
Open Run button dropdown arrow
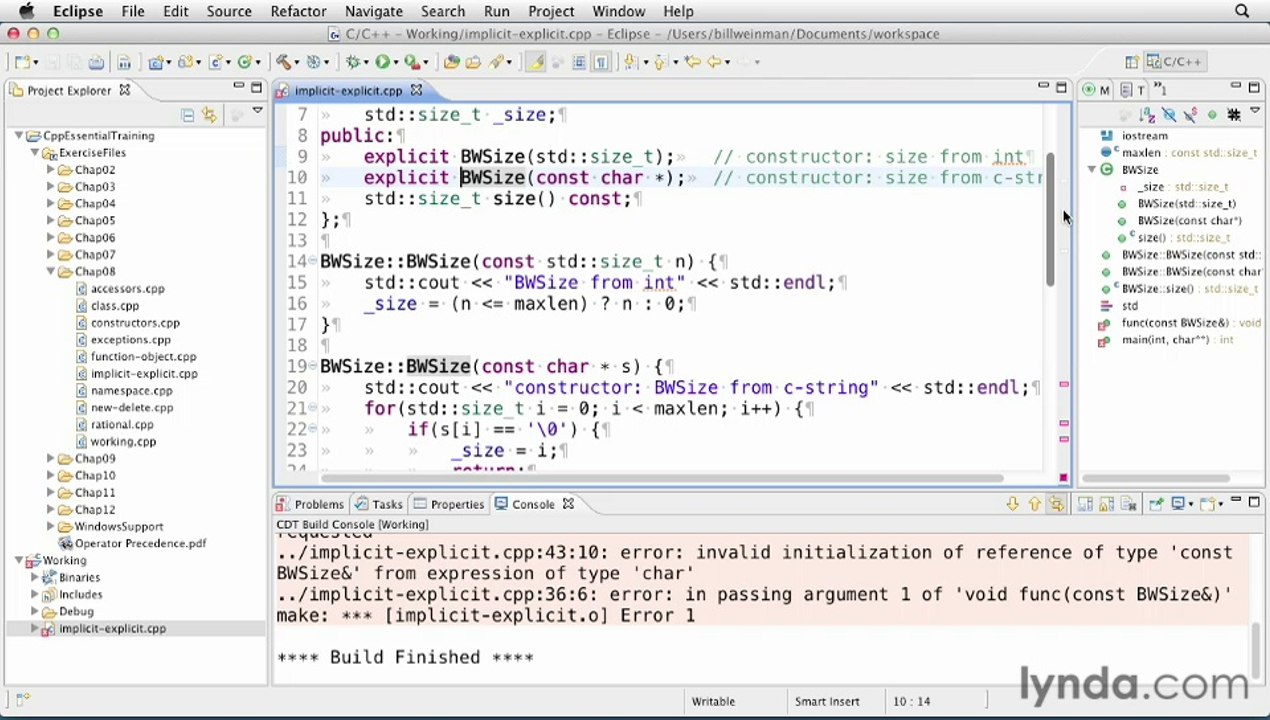click(396, 62)
